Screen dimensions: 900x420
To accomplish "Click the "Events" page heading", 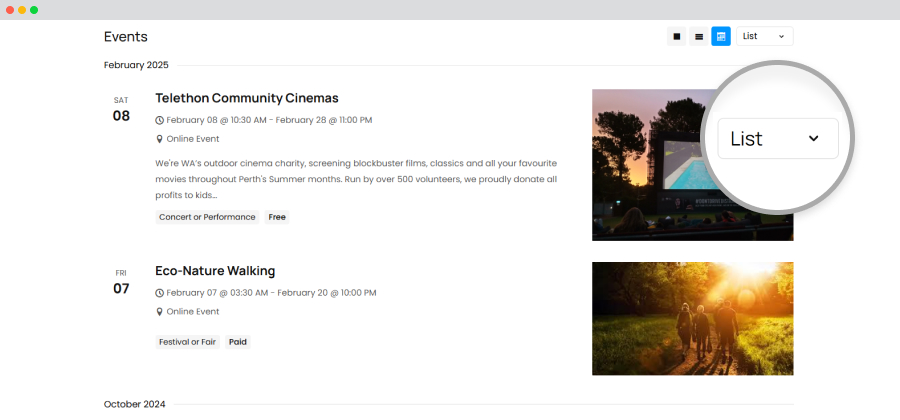I will (x=126, y=37).
